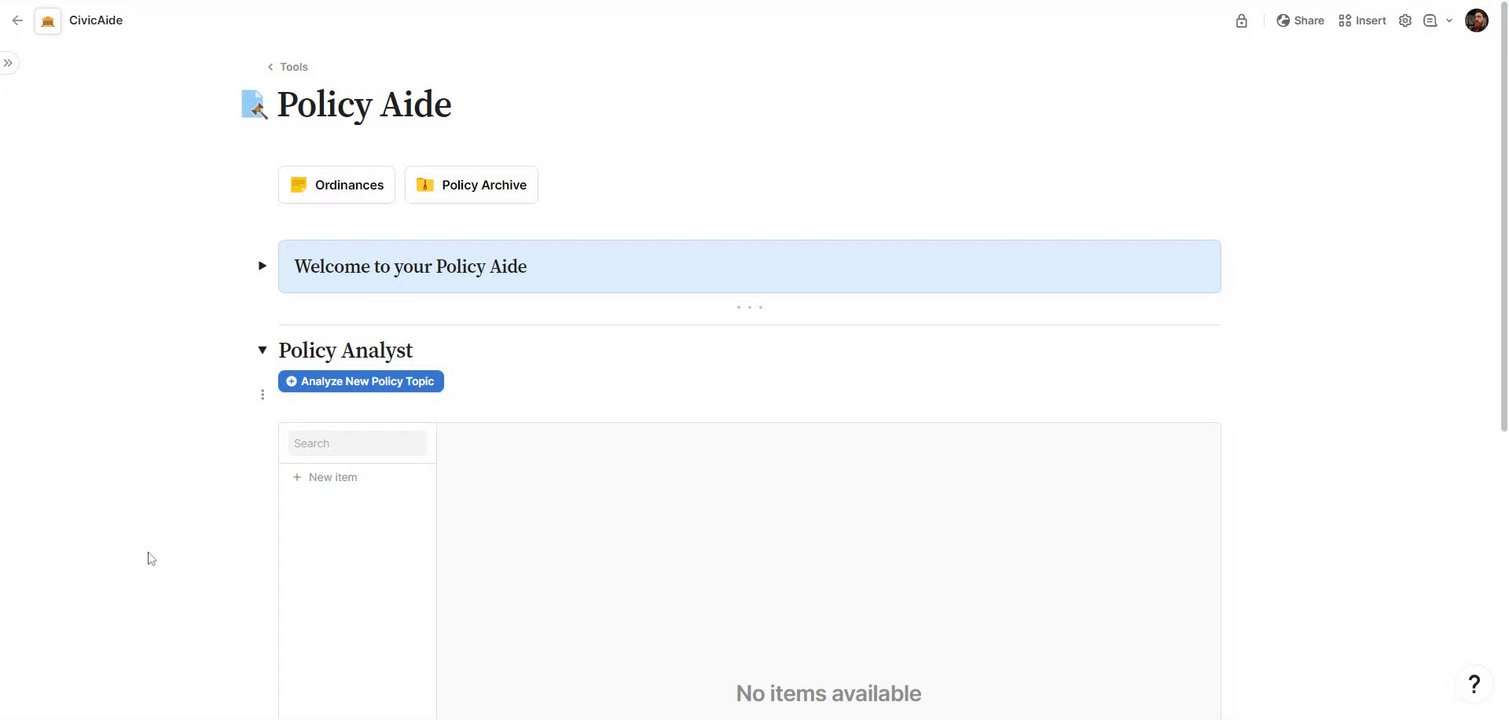The image size is (1509, 720).
Task: Open block options three-dot handle
Action: click(262, 395)
